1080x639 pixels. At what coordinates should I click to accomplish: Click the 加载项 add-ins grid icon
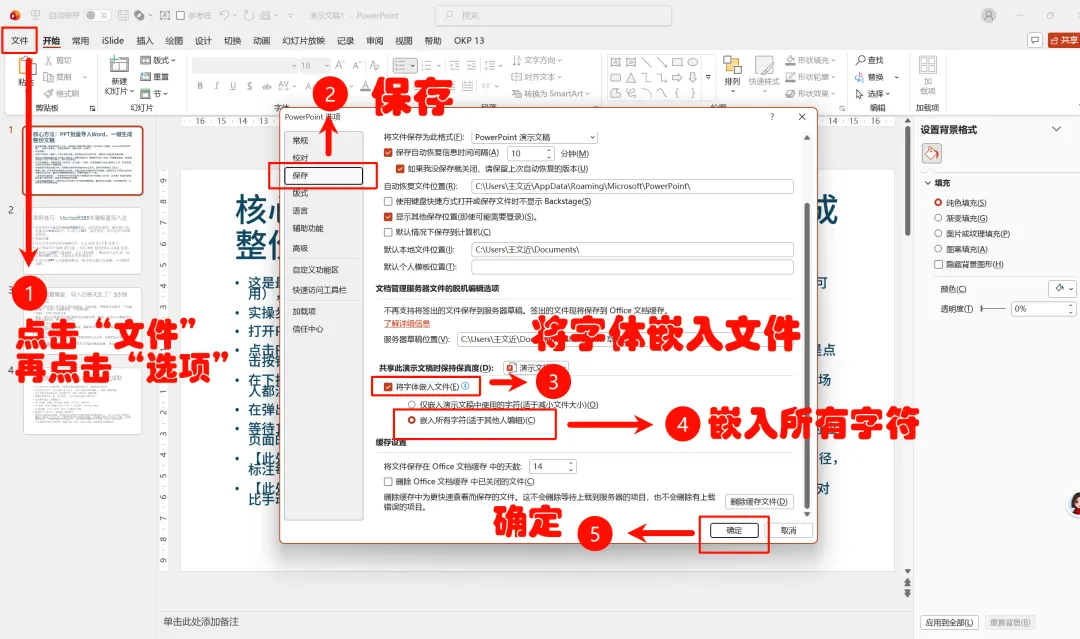928,65
